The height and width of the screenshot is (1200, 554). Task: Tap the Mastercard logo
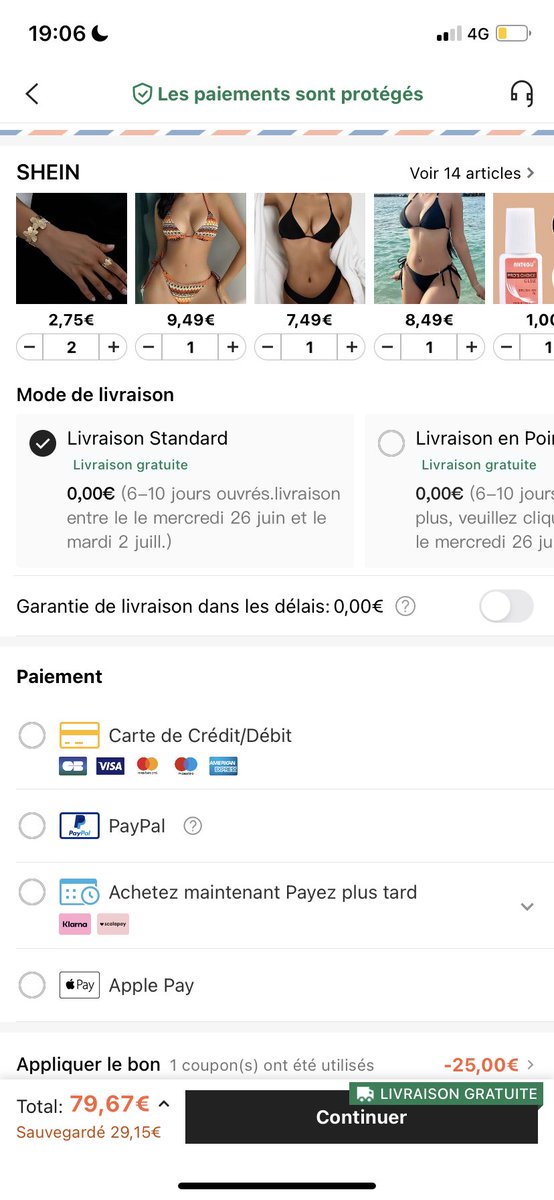click(148, 766)
